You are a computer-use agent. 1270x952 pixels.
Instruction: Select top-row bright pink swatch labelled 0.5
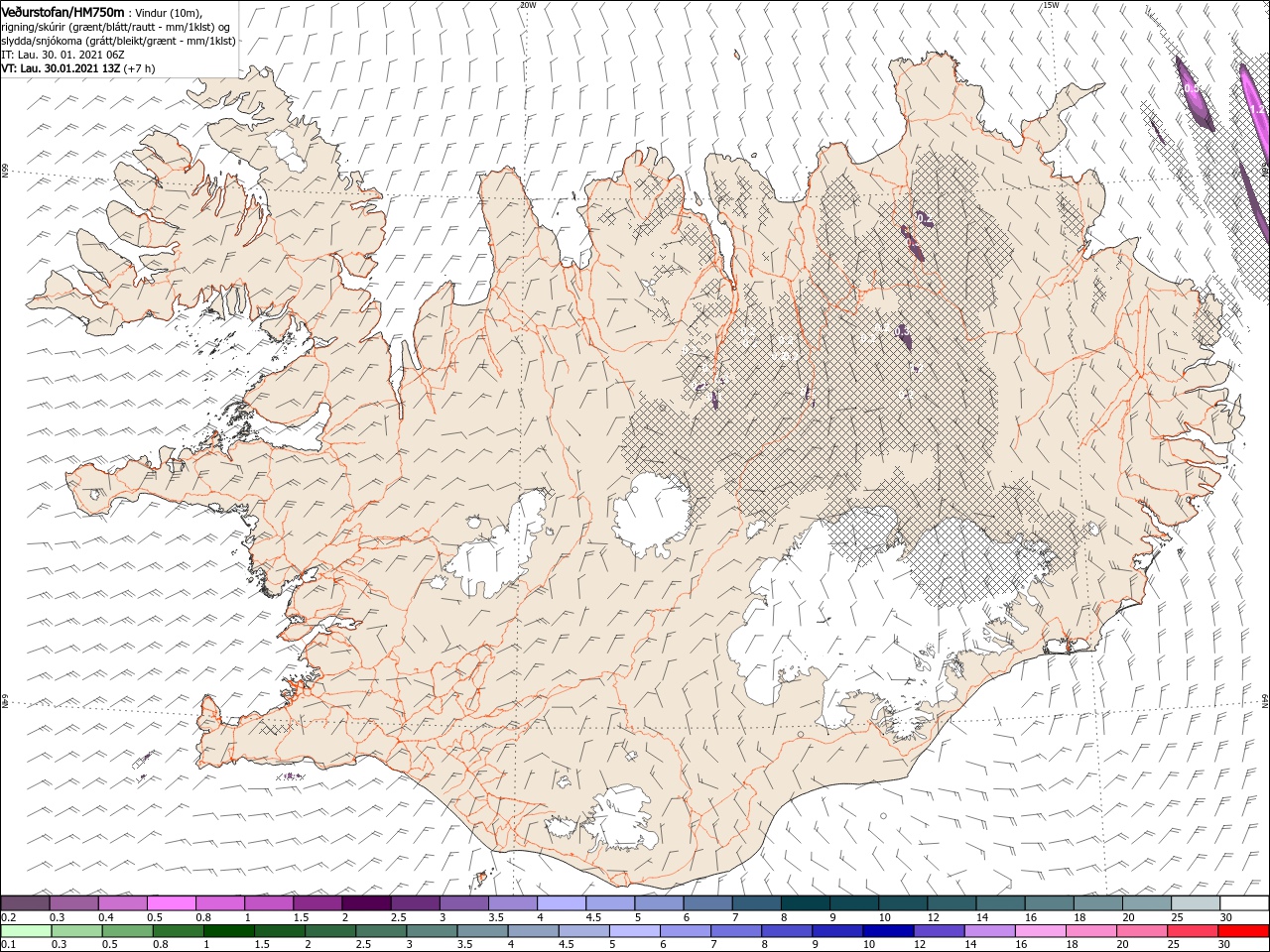172,903
